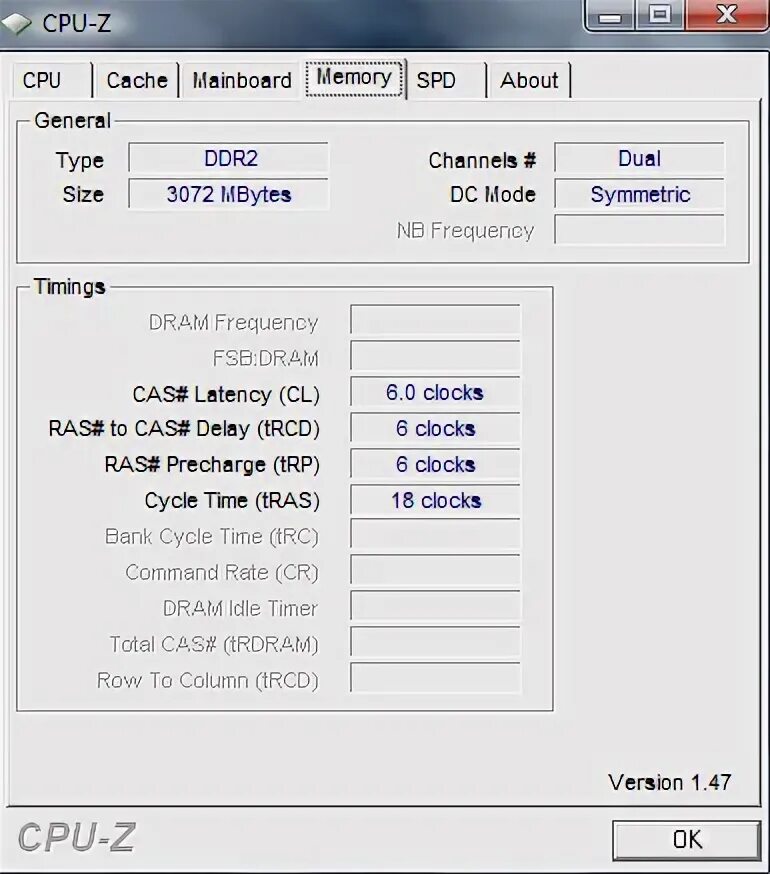Click the 'Version 1.47' text
Screen dimensions: 770x874
pyautogui.click(x=669, y=783)
